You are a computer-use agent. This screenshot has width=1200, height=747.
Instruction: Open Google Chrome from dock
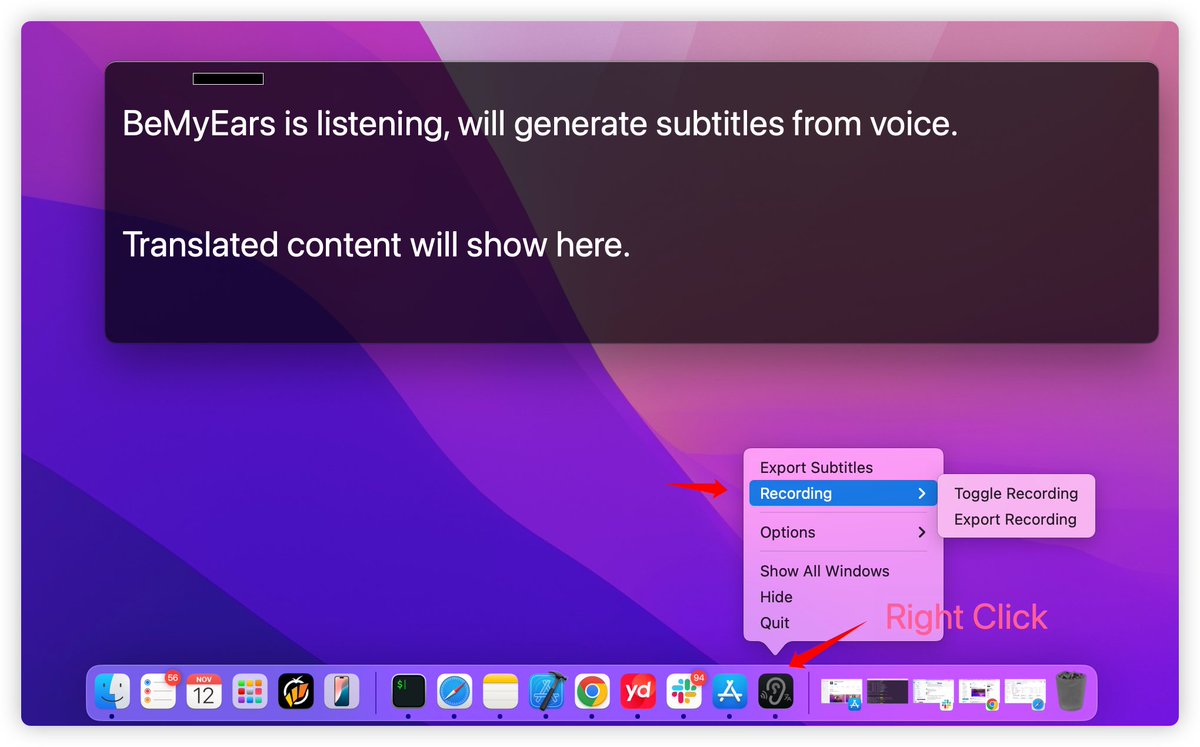[592, 691]
